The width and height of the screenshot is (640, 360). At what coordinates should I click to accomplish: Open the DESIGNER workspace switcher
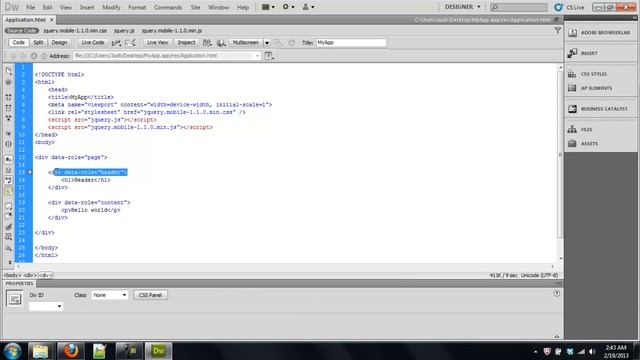coord(462,7)
